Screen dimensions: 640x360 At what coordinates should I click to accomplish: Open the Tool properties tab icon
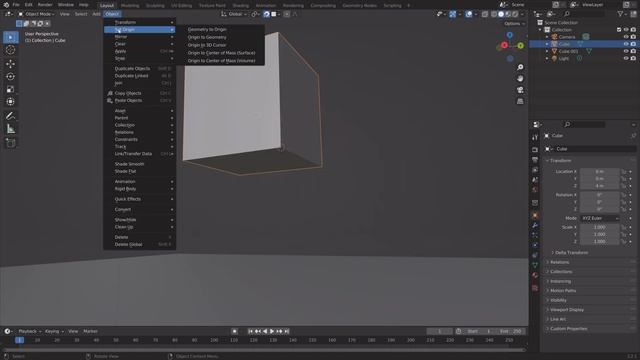point(535,138)
